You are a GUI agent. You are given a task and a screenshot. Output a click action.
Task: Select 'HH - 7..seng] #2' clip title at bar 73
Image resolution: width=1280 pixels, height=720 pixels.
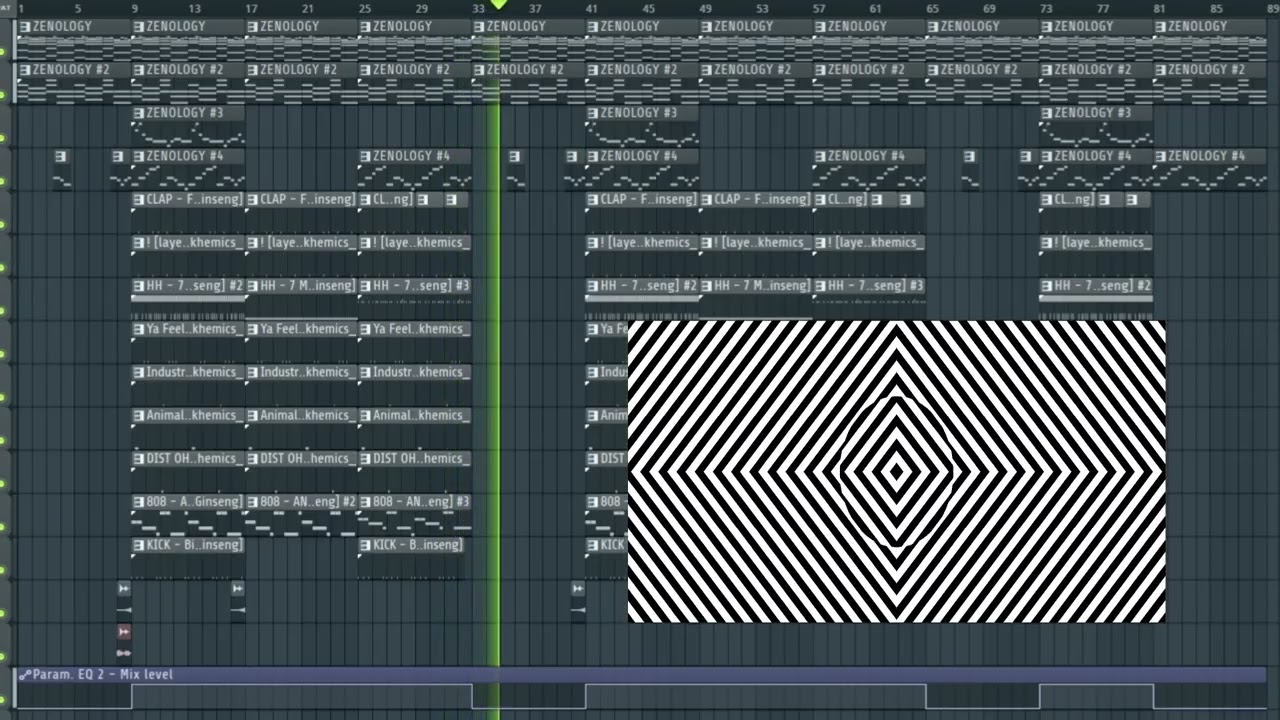(1103, 286)
